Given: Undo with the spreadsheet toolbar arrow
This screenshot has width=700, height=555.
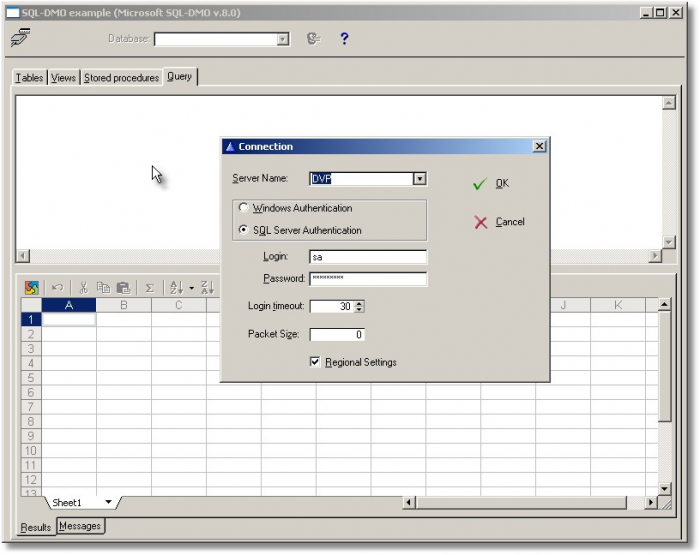Looking at the screenshot, I should pos(57,288).
